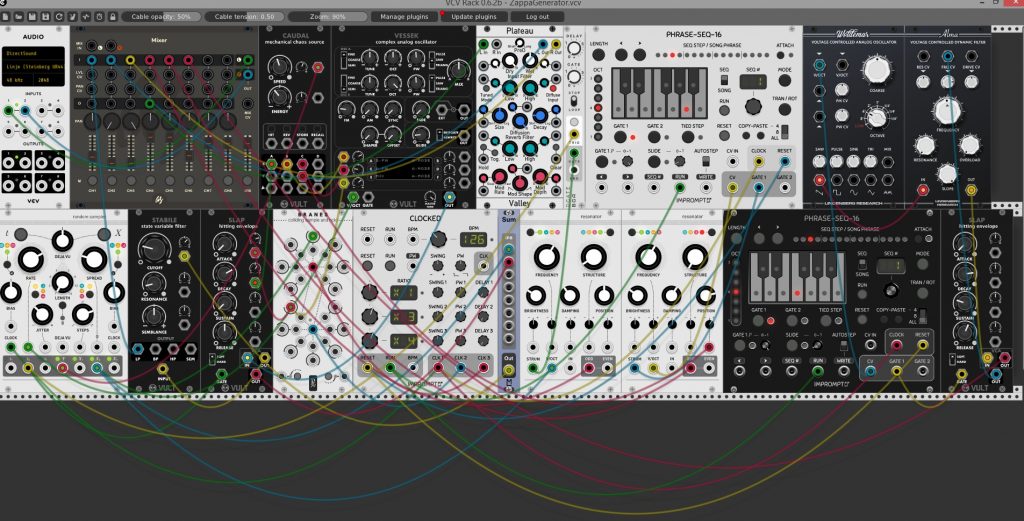
Task: Click the Out jack on Sum module
Action: (x=508, y=370)
